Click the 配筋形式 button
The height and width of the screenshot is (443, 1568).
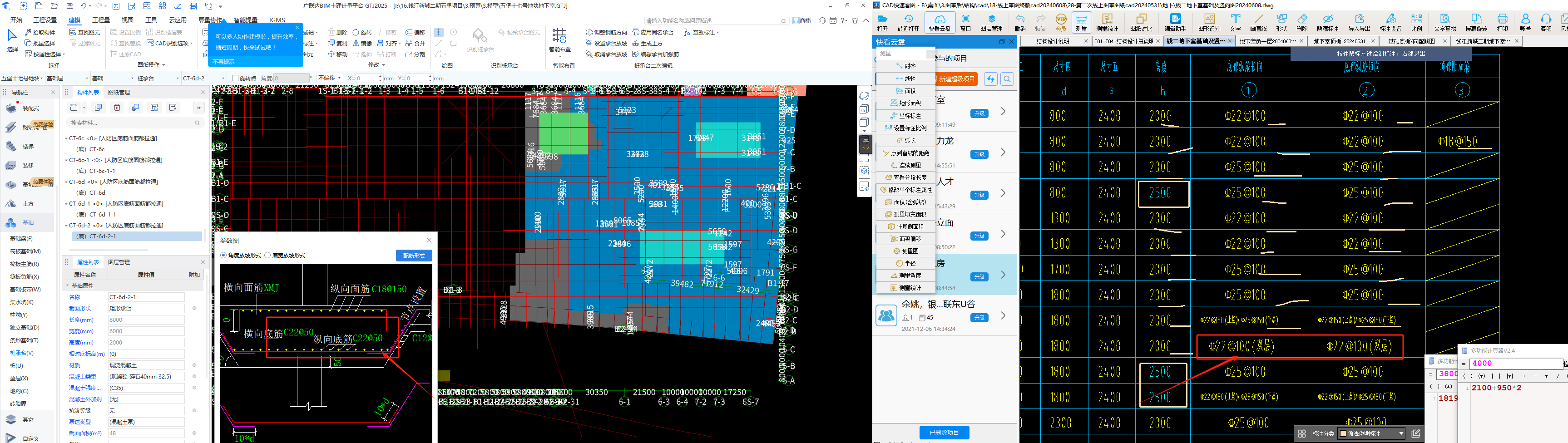[414, 256]
